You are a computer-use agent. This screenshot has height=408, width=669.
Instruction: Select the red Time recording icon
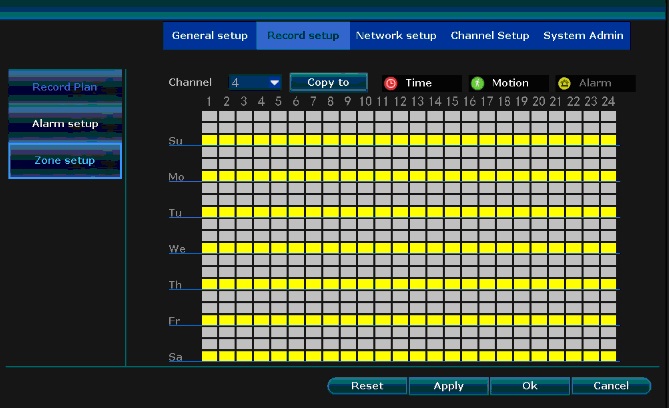click(x=391, y=83)
